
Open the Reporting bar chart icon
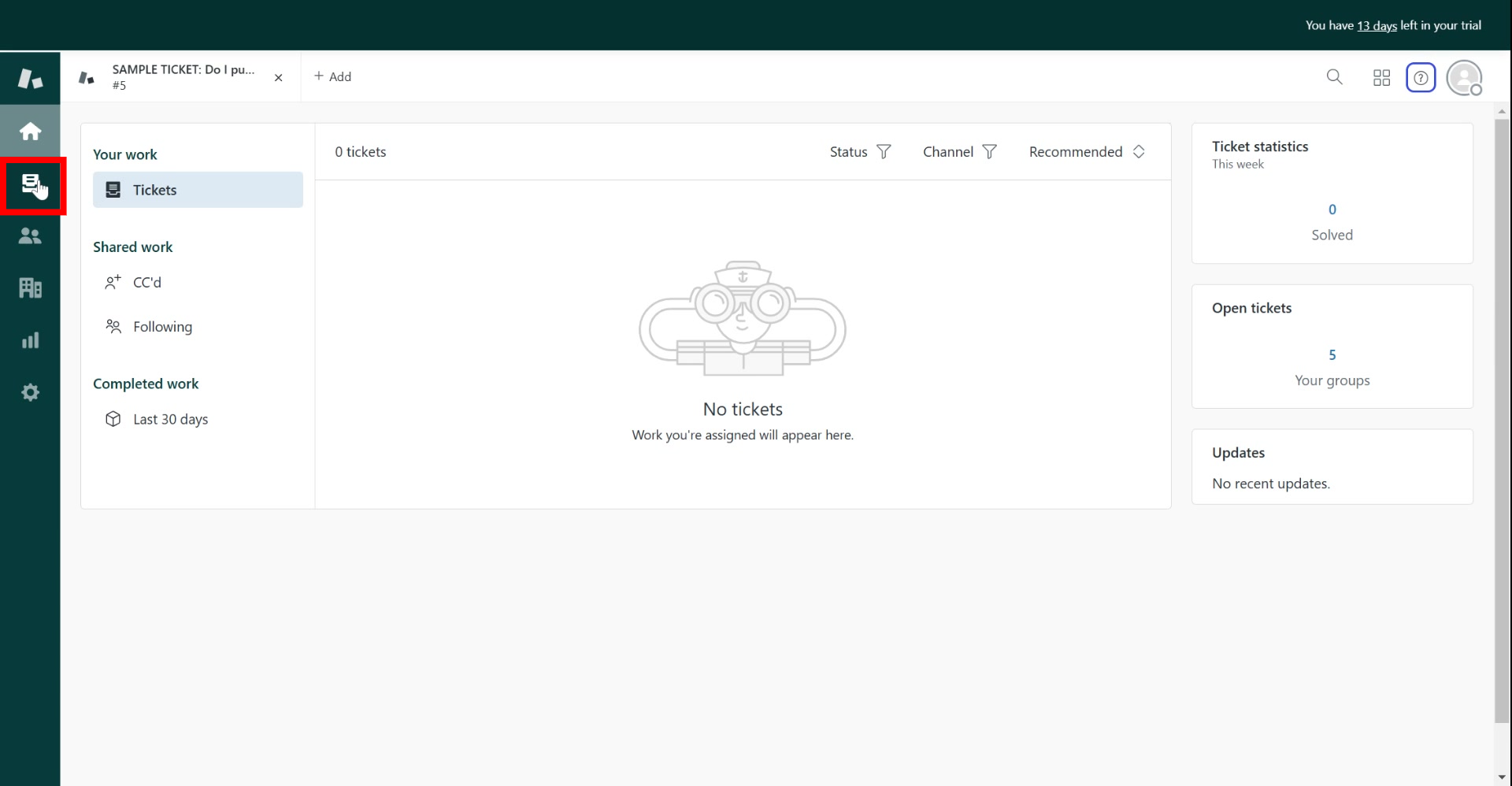(x=30, y=340)
